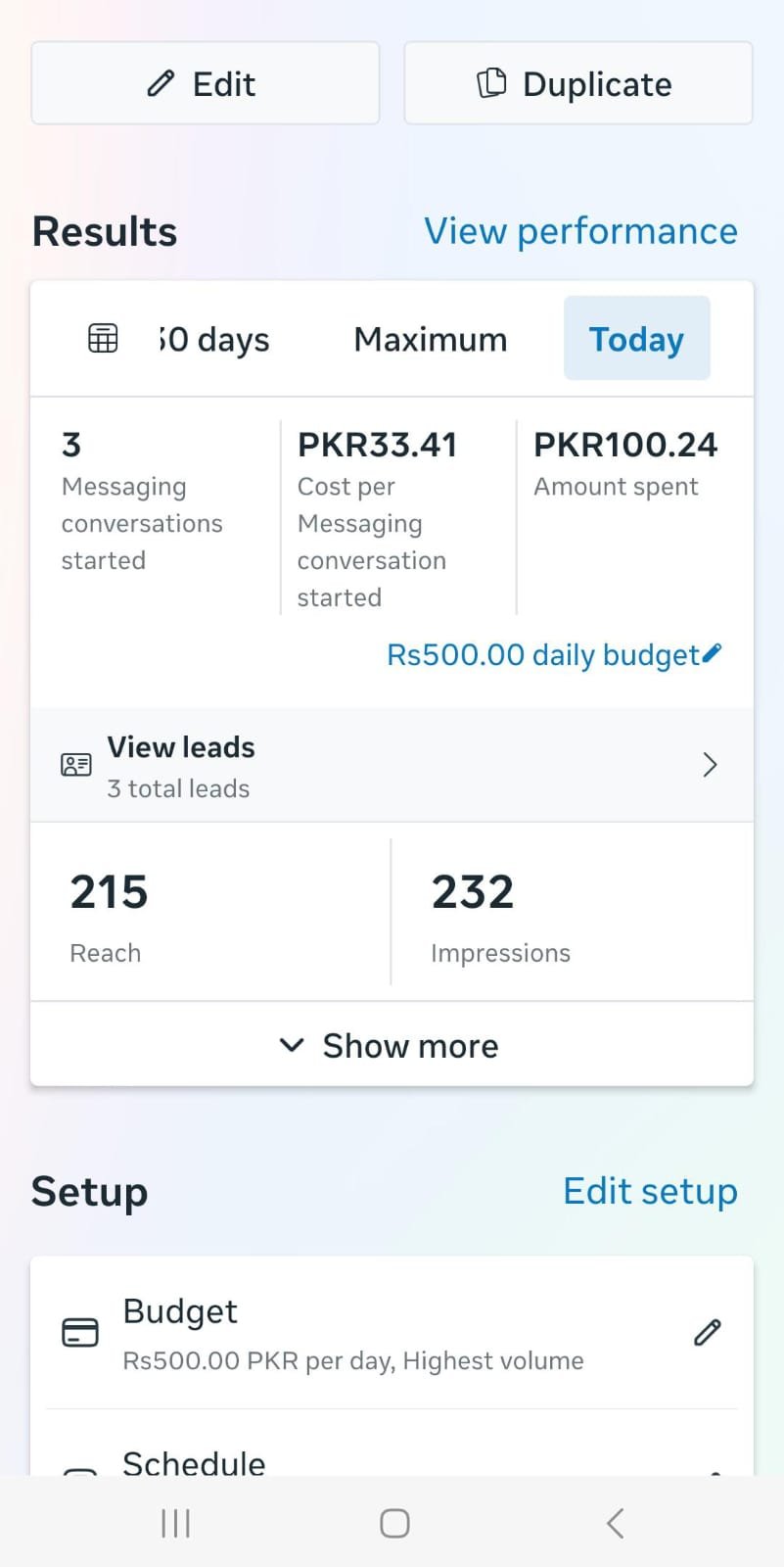
Task: Open the results calculator icon
Action: (x=102, y=337)
